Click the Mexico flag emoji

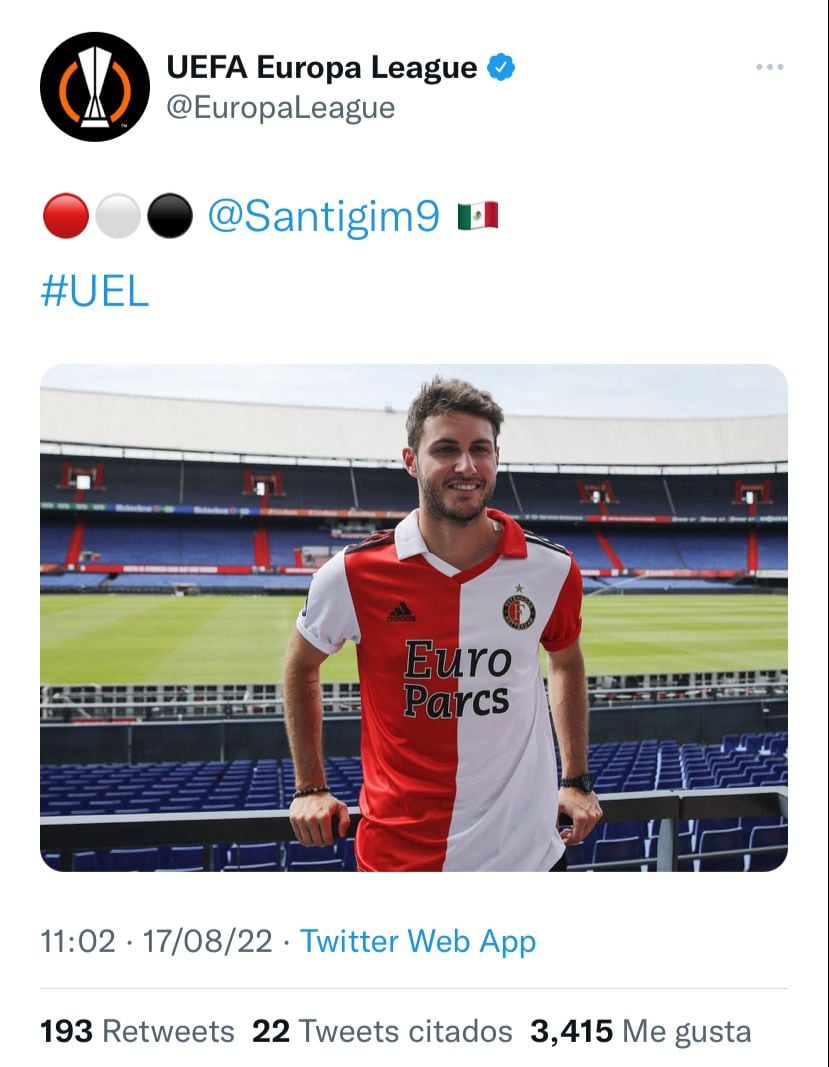477,216
